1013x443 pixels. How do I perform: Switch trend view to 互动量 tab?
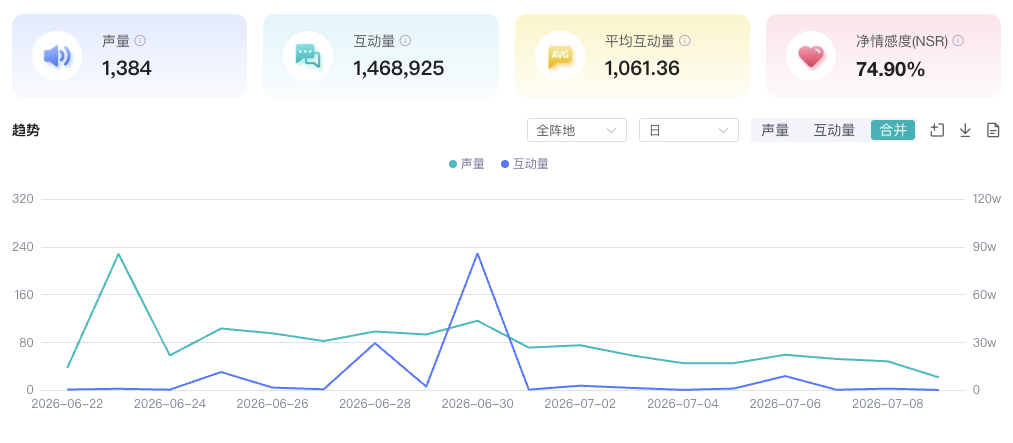(834, 130)
